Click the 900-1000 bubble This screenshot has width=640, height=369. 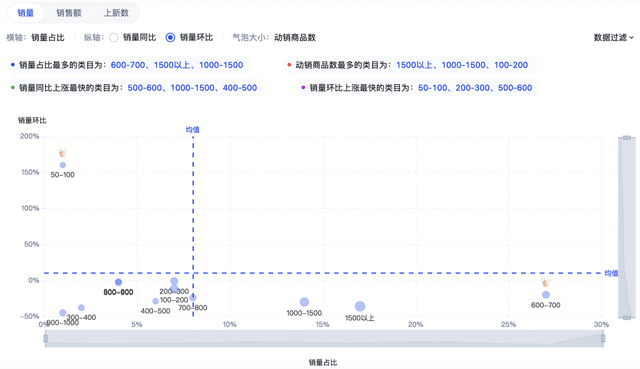(x=62, y=313)
